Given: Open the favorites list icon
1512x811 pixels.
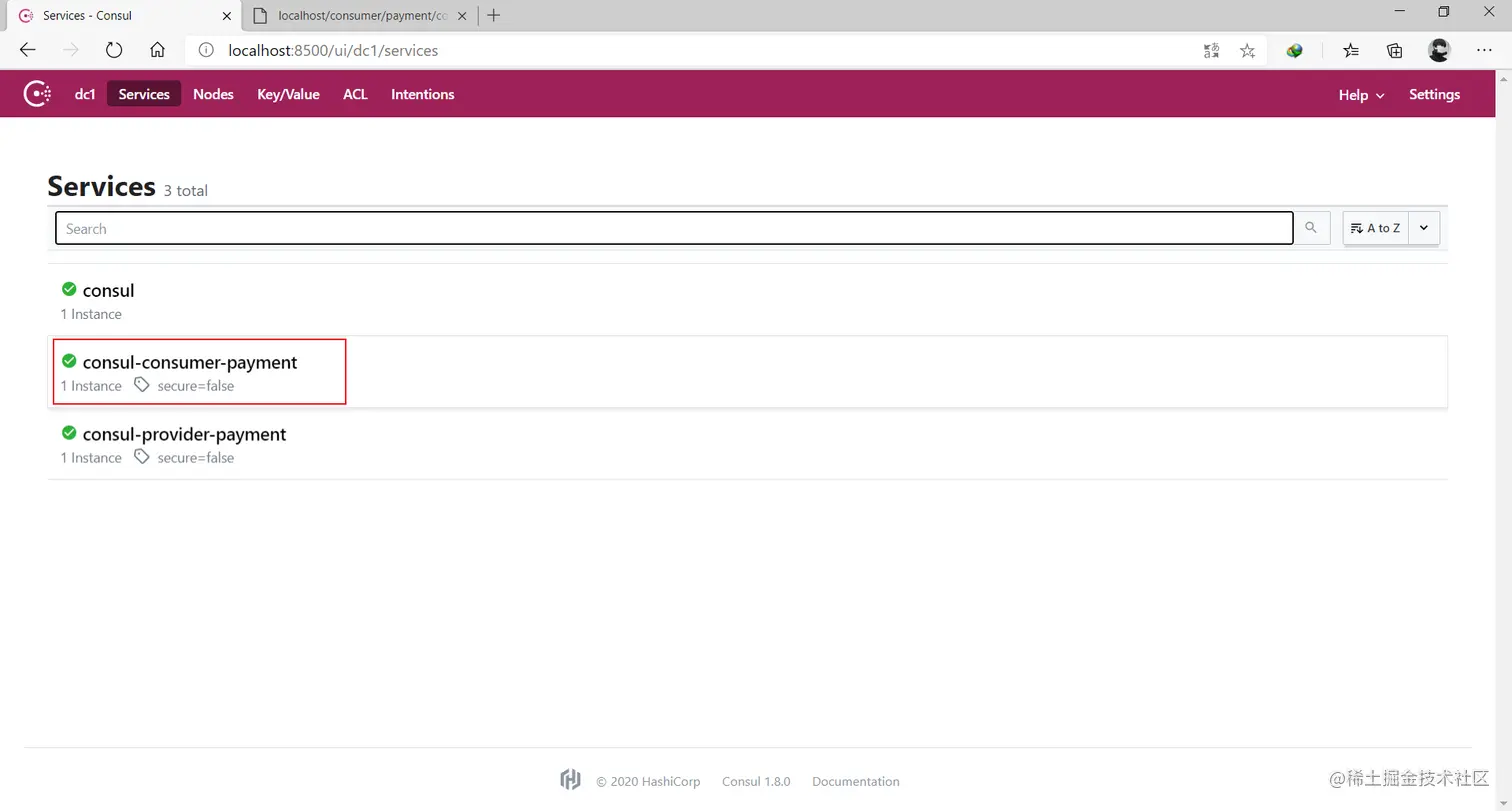Looking at the screenshot, I should tap(1351, 50).
